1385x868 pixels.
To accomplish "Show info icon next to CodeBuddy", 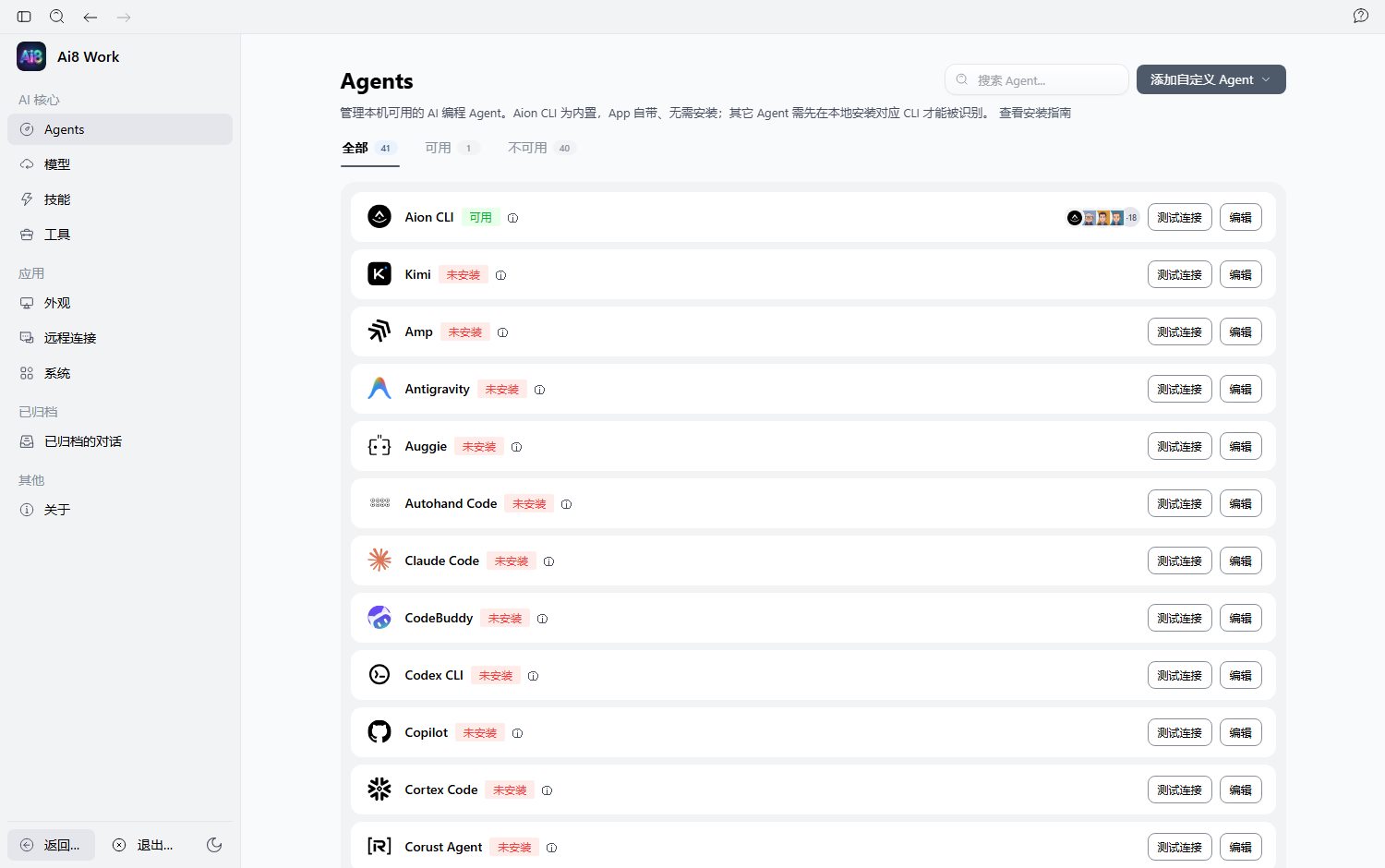I will pyautogui.click(x=543, y=619).
